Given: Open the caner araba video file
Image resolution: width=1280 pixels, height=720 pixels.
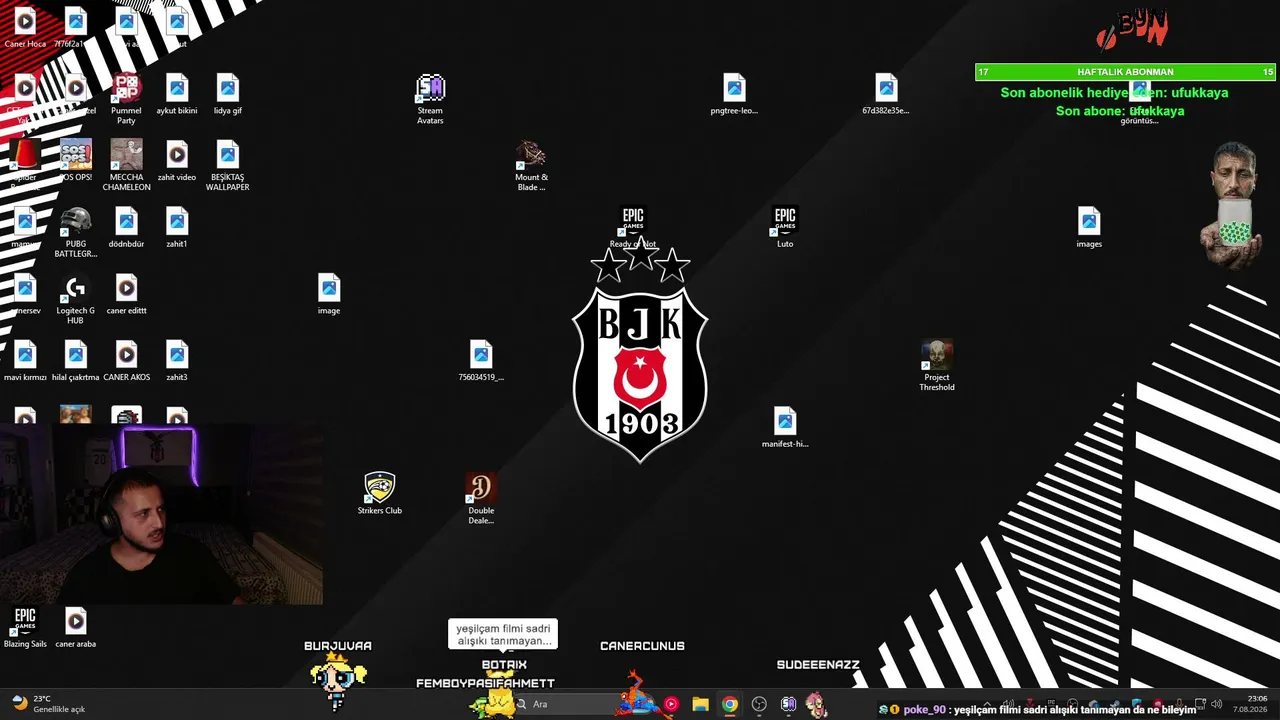Looking at the screenshot, I should tap(76, 627).
